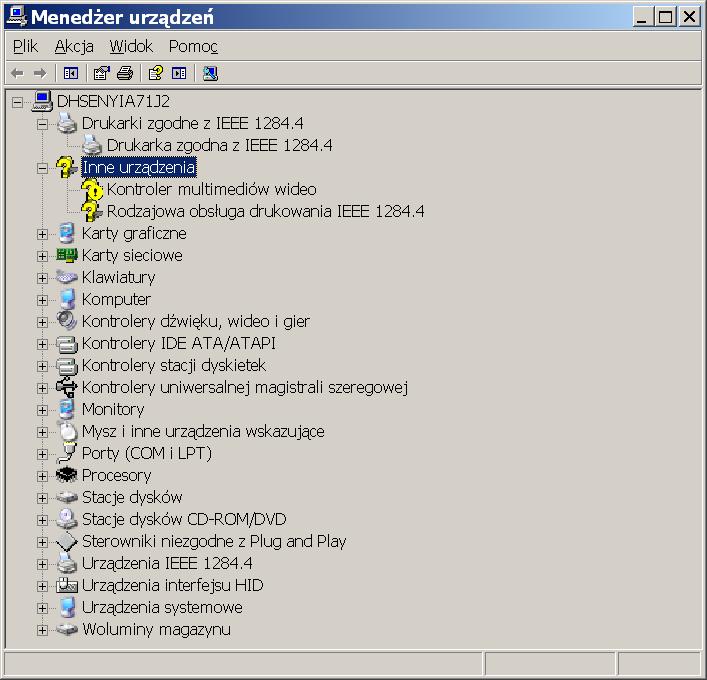Click the Procesory chip icon

click(67, 474)
